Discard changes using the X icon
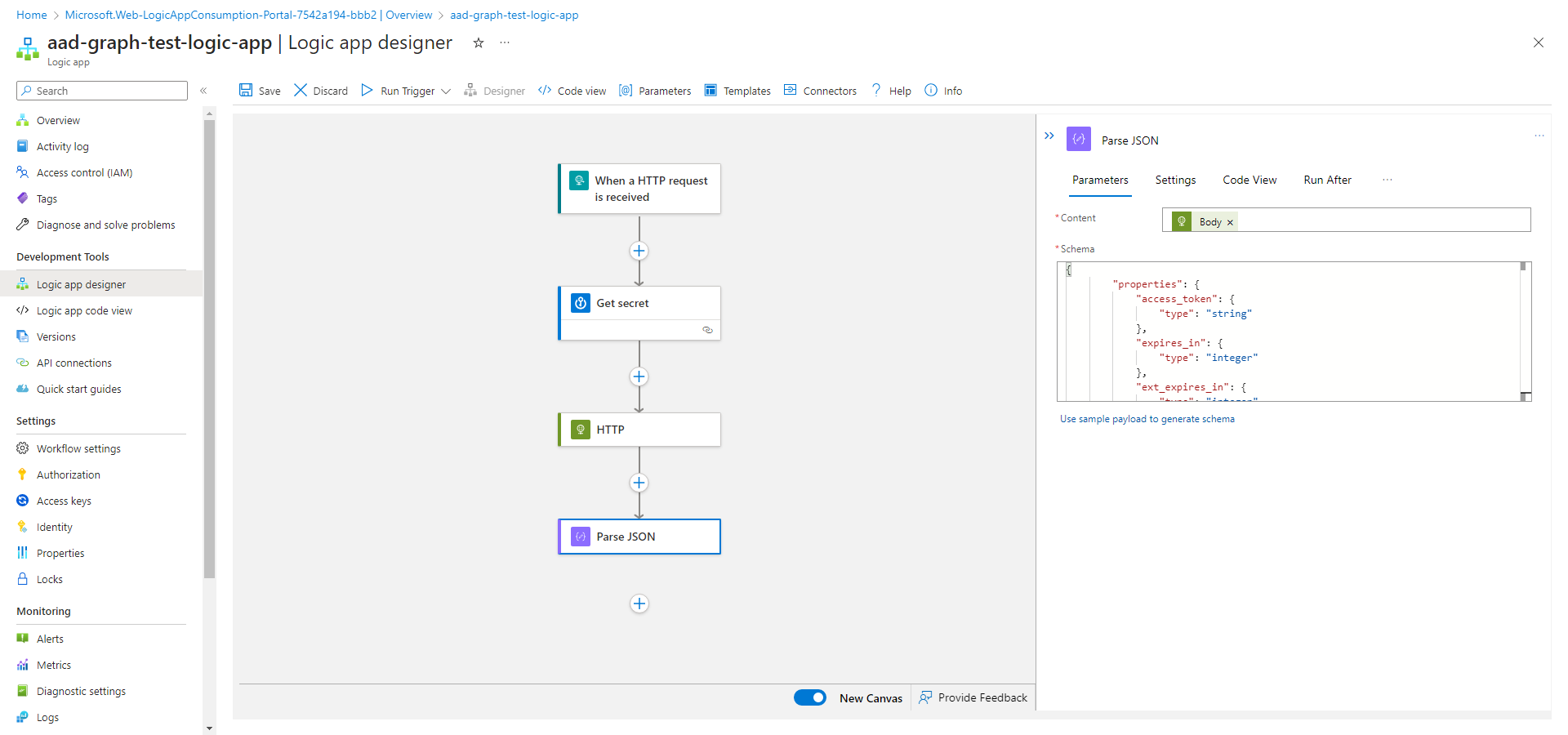Image resolution: width=1568 pixels, height=735 pixels. (301, 91)
